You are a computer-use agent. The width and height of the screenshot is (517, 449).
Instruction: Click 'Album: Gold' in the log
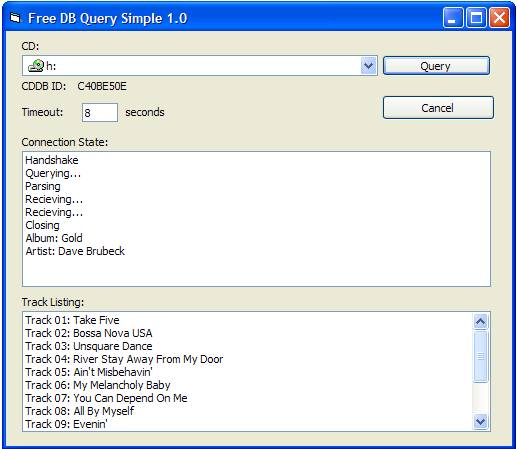point(54,238)
